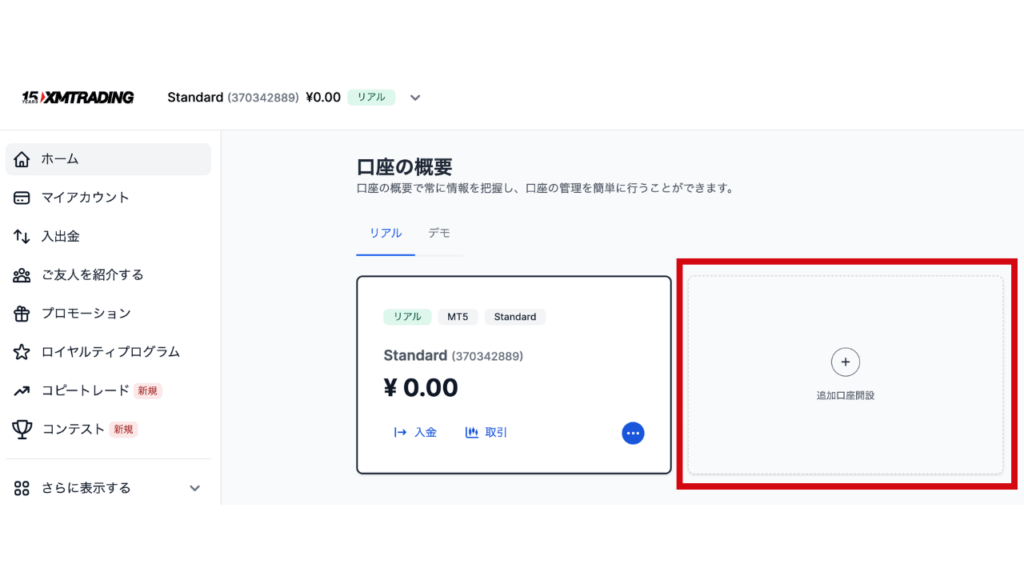Click the refer-a-friend people icon
Image resolution: width=1024 pixels, height=576 pixels.
(x=22, y=275)
